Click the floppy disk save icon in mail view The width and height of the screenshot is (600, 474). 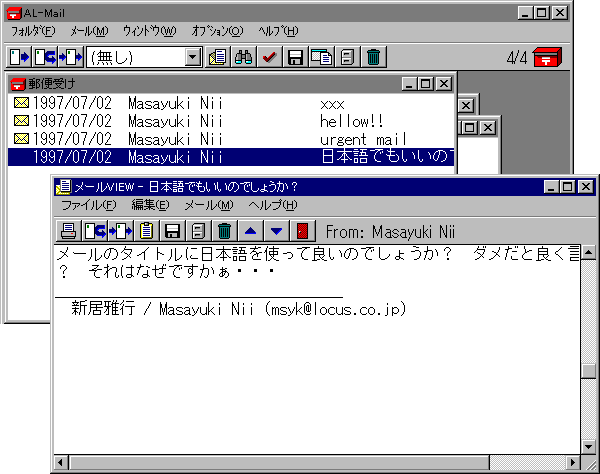coord(172,231)
